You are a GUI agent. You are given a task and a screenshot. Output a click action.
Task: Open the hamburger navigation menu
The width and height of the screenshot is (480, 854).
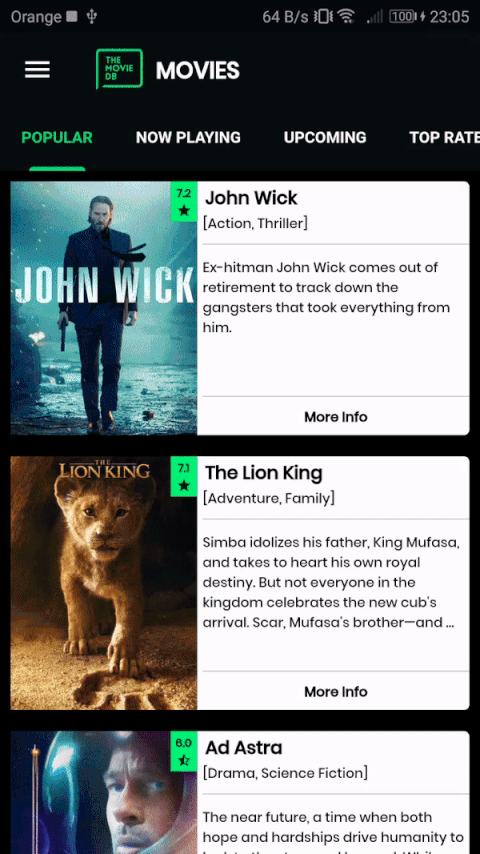[37, 70]
